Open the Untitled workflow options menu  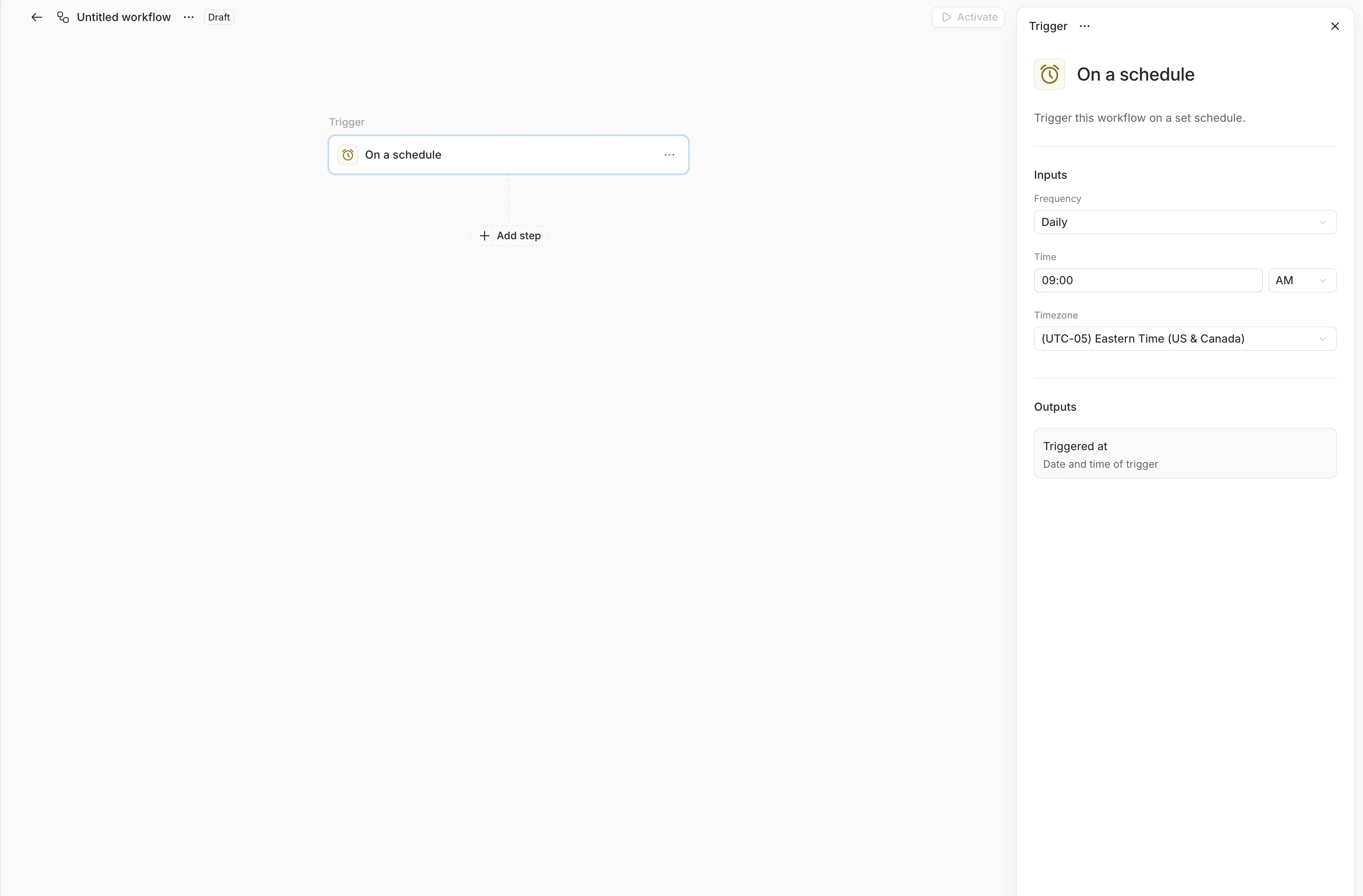(188, 17)
